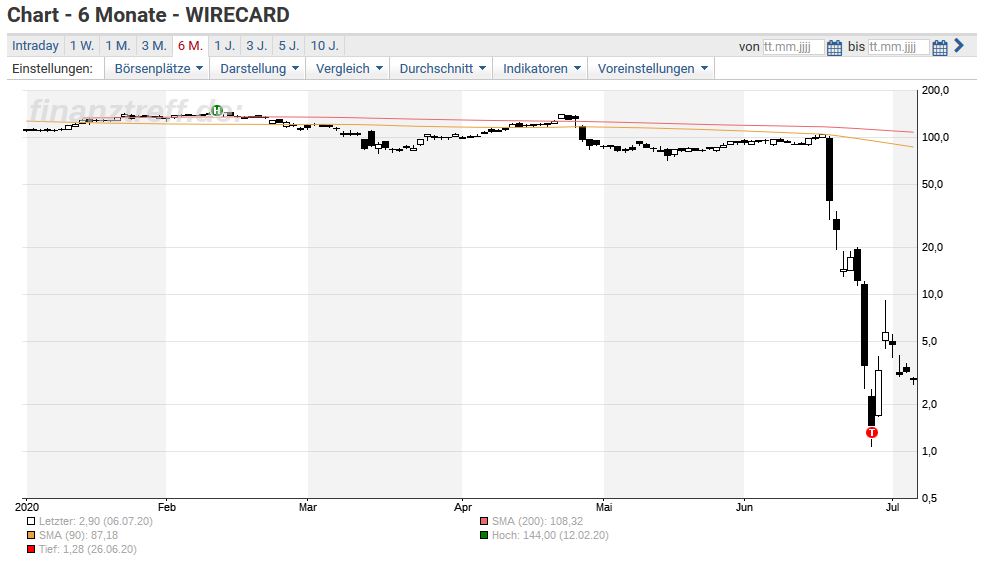Open the Durchschnitt dropdown menu

tap(442, 69)
